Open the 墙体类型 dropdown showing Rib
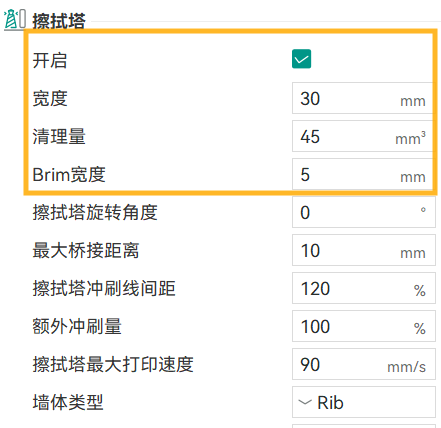Image resolution: width=441 pixels, height=428 pixels. (x=364, y=402)
